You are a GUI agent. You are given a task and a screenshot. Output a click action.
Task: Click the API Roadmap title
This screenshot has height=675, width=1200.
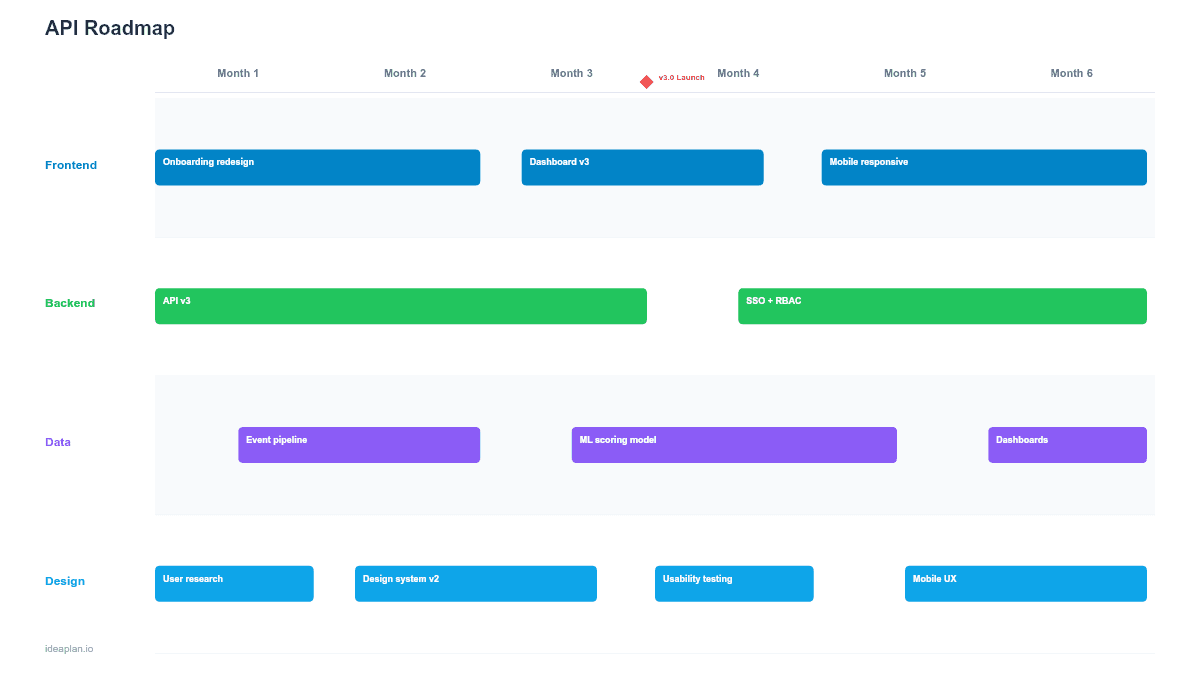110,29
